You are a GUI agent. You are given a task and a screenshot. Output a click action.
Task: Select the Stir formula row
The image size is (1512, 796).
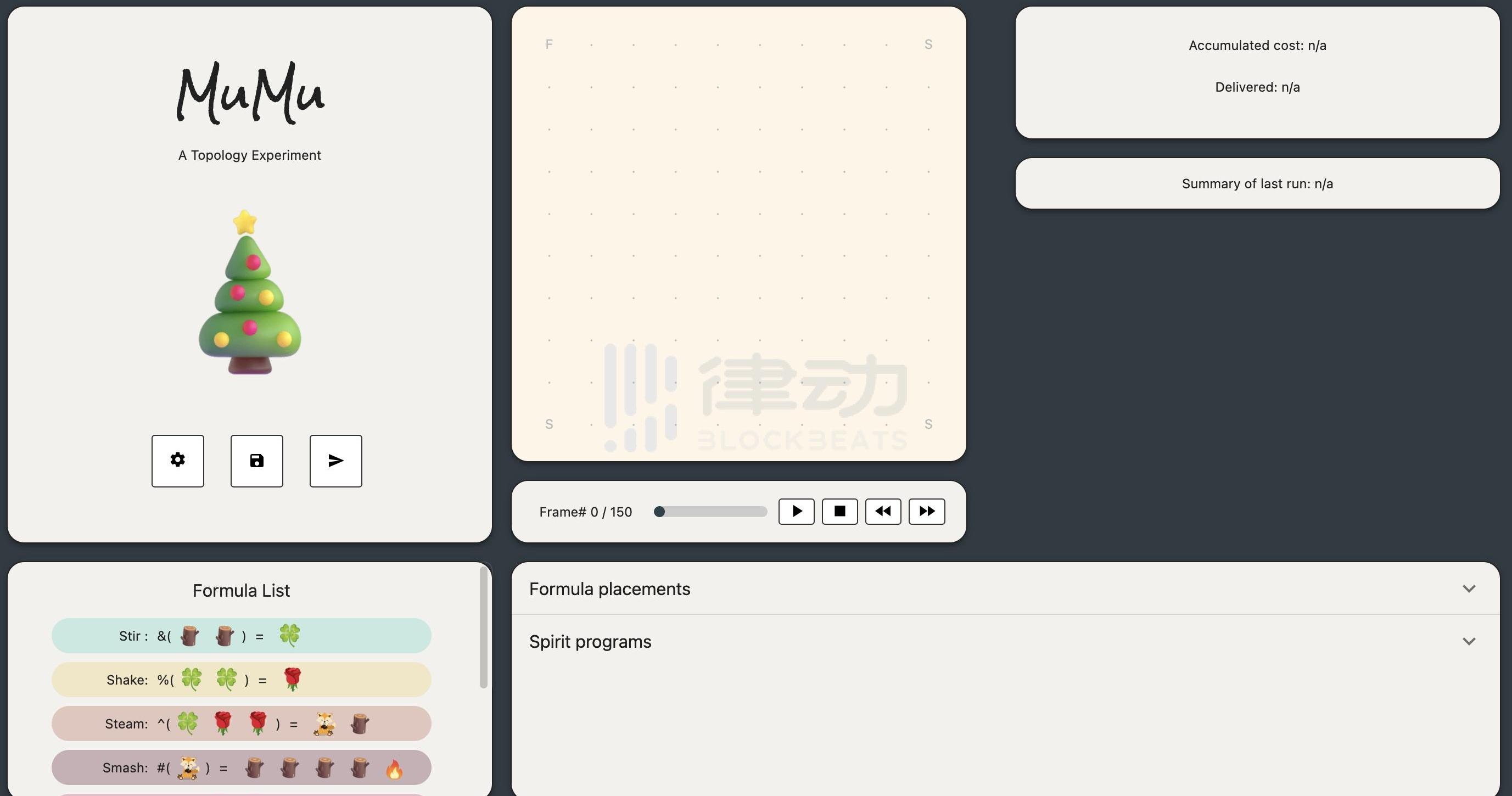(x=241, y=636)
